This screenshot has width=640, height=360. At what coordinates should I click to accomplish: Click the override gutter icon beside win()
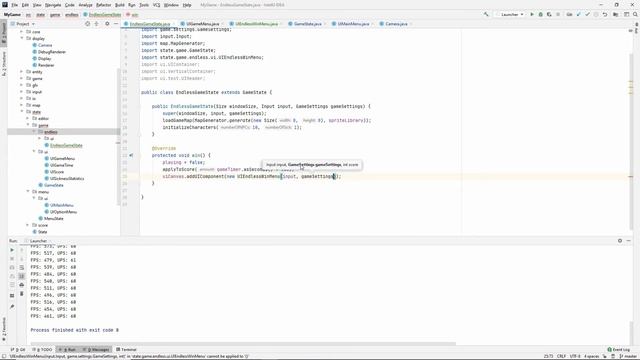131,156
